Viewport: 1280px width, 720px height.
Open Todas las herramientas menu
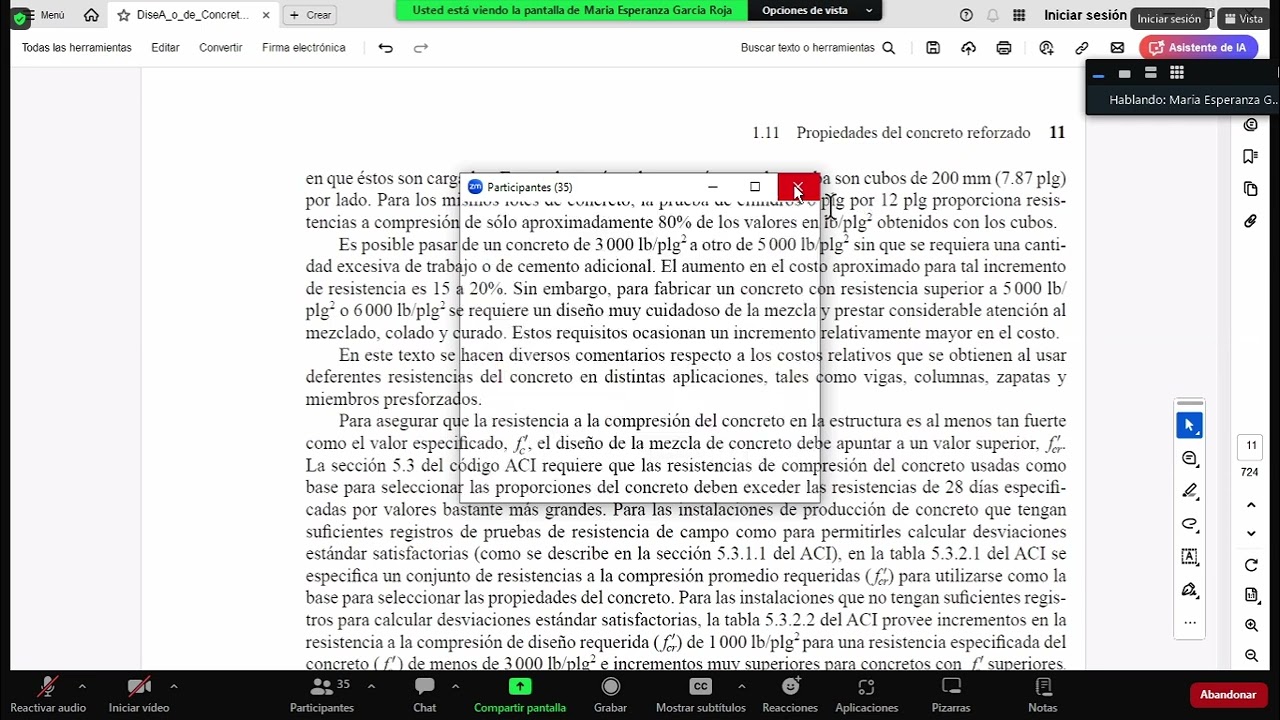point(77,48)
